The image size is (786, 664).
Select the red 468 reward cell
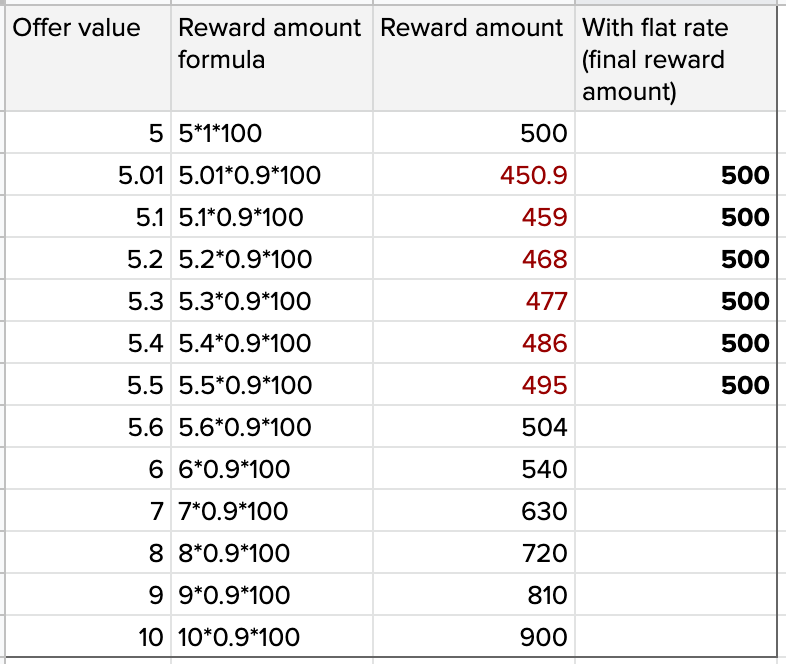pyautogui.click(x=473, y=260)
